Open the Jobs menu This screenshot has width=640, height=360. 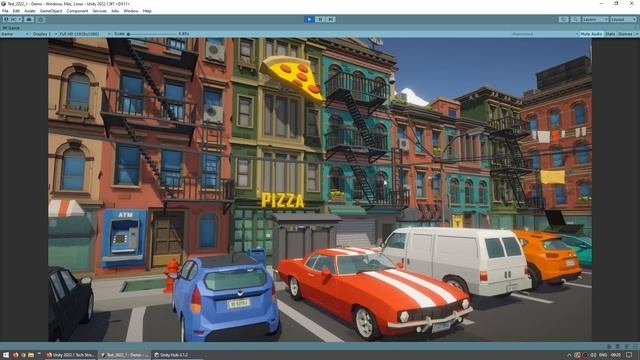115,11
